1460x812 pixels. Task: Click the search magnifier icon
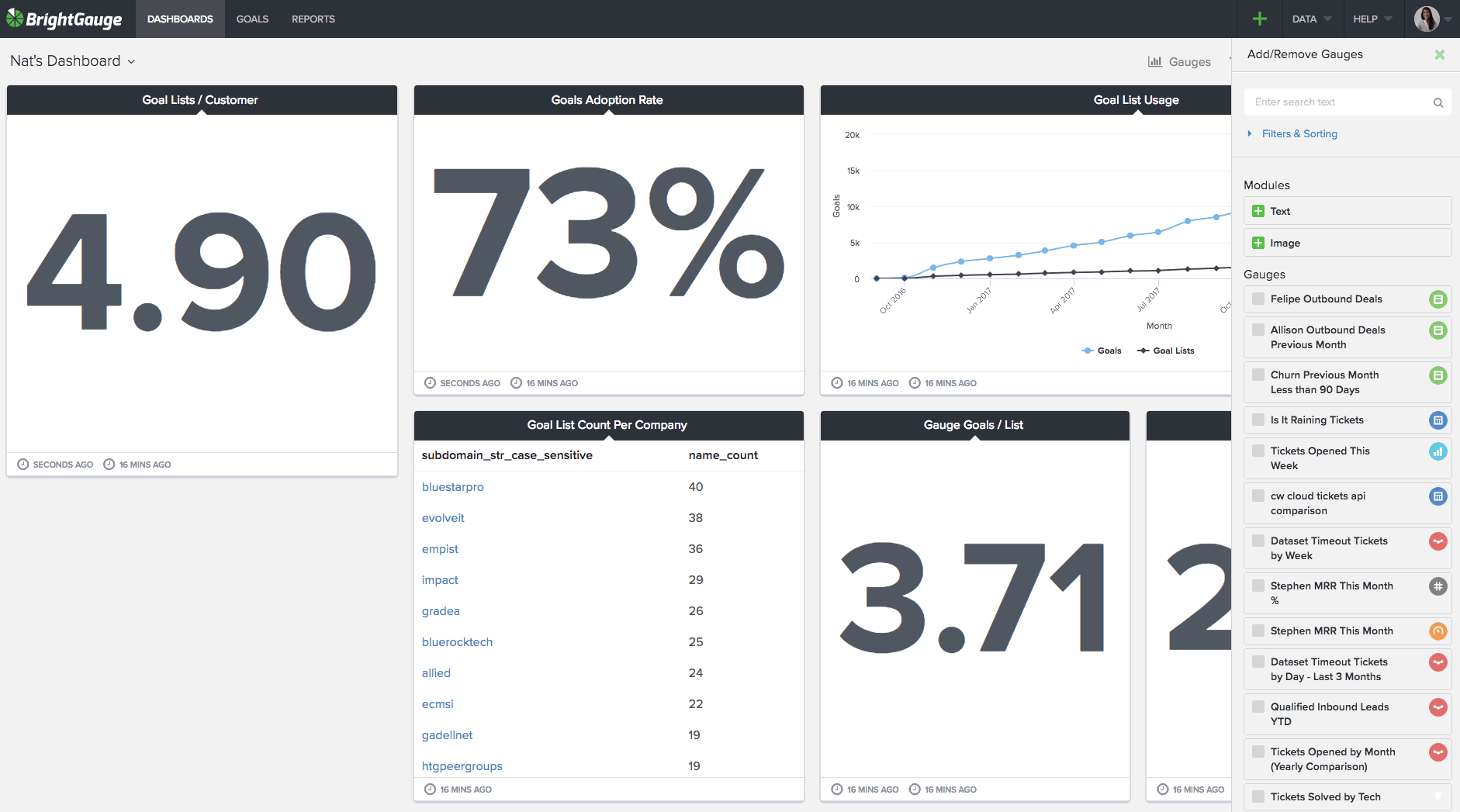pyautogui.click(x=1438, y=102)
